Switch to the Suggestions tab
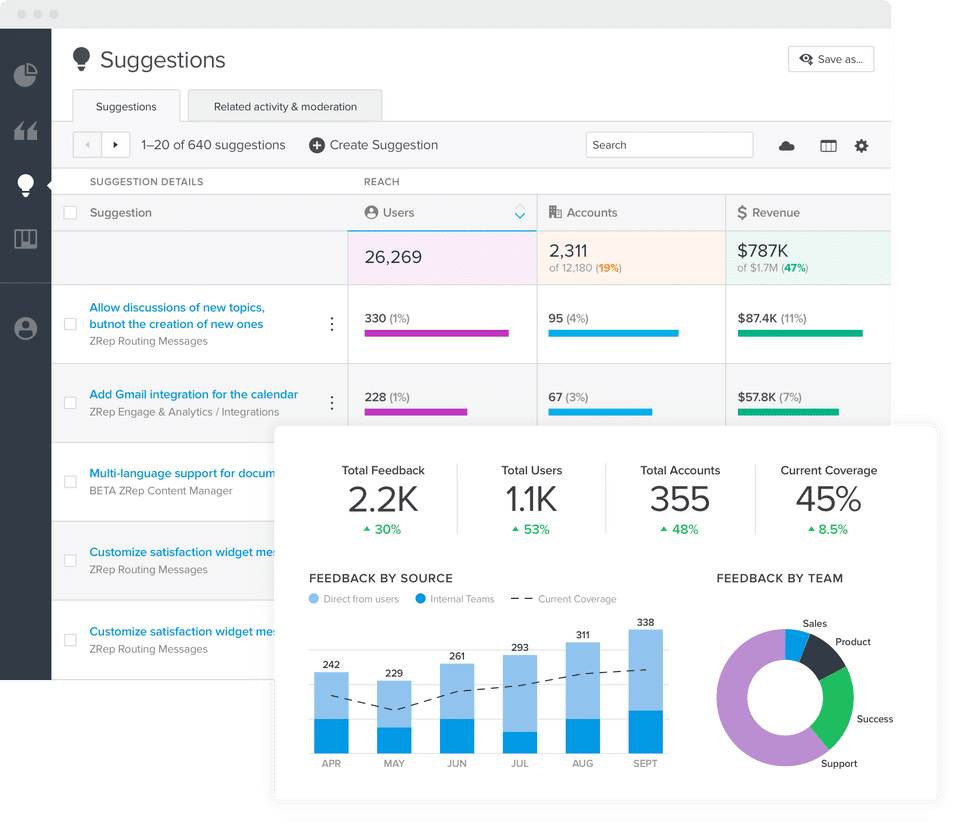 click(126, 106)
